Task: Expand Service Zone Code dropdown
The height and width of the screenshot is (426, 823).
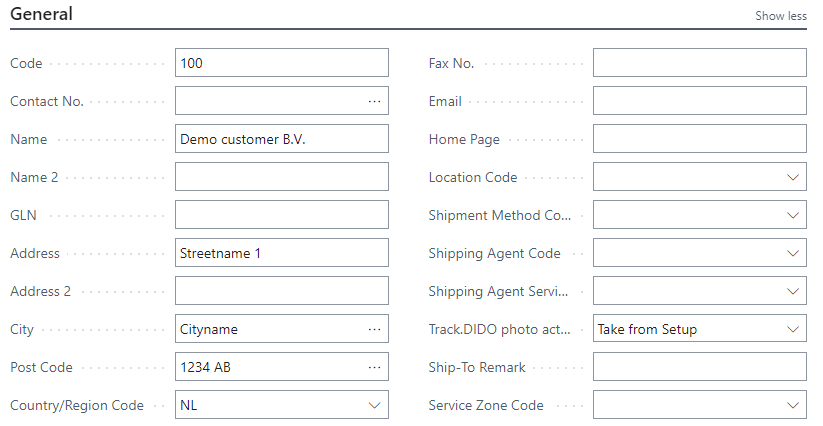Action: click(x=793, y=405)
